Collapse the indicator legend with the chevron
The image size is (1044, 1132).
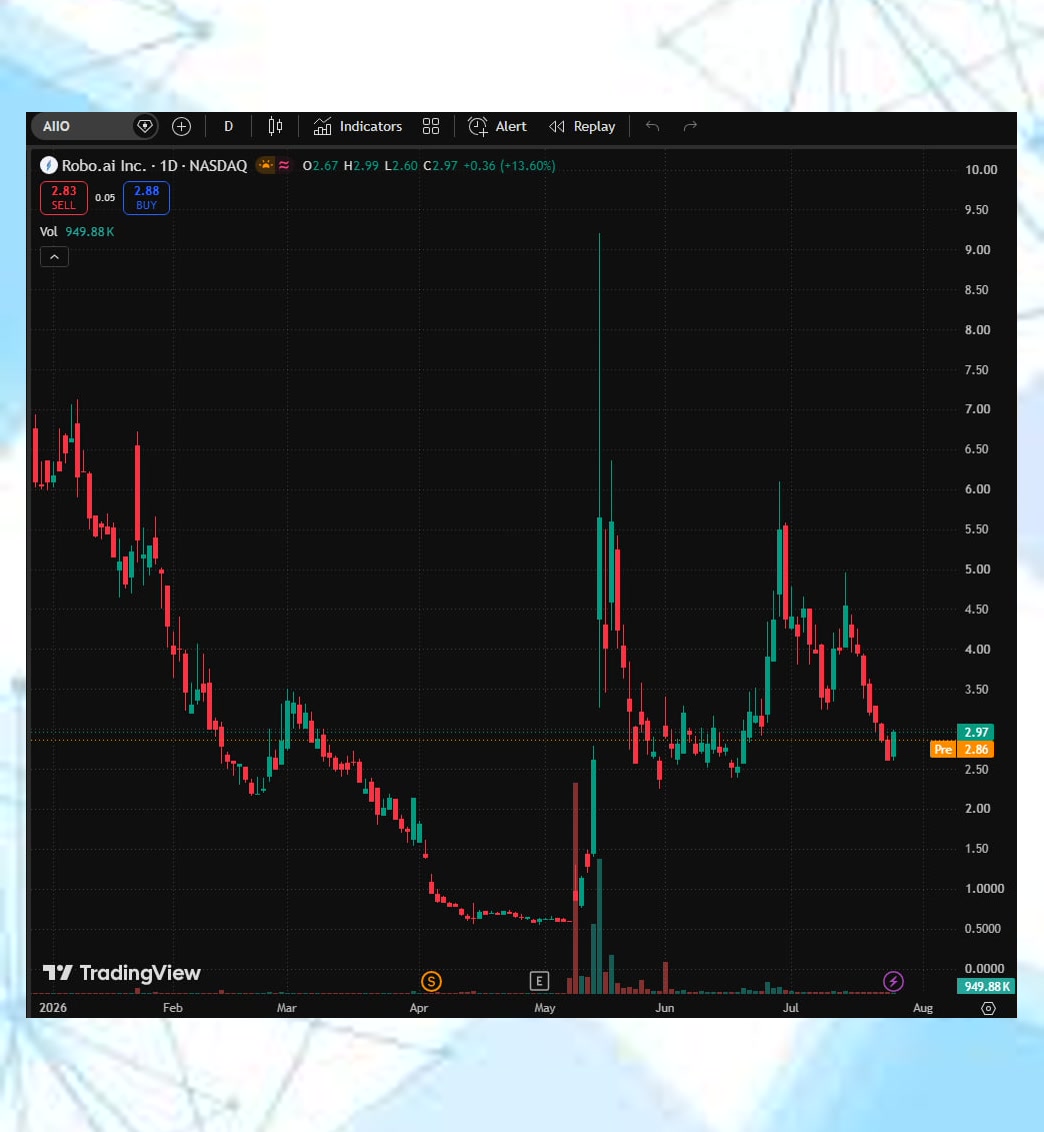[x=54, y=257]
